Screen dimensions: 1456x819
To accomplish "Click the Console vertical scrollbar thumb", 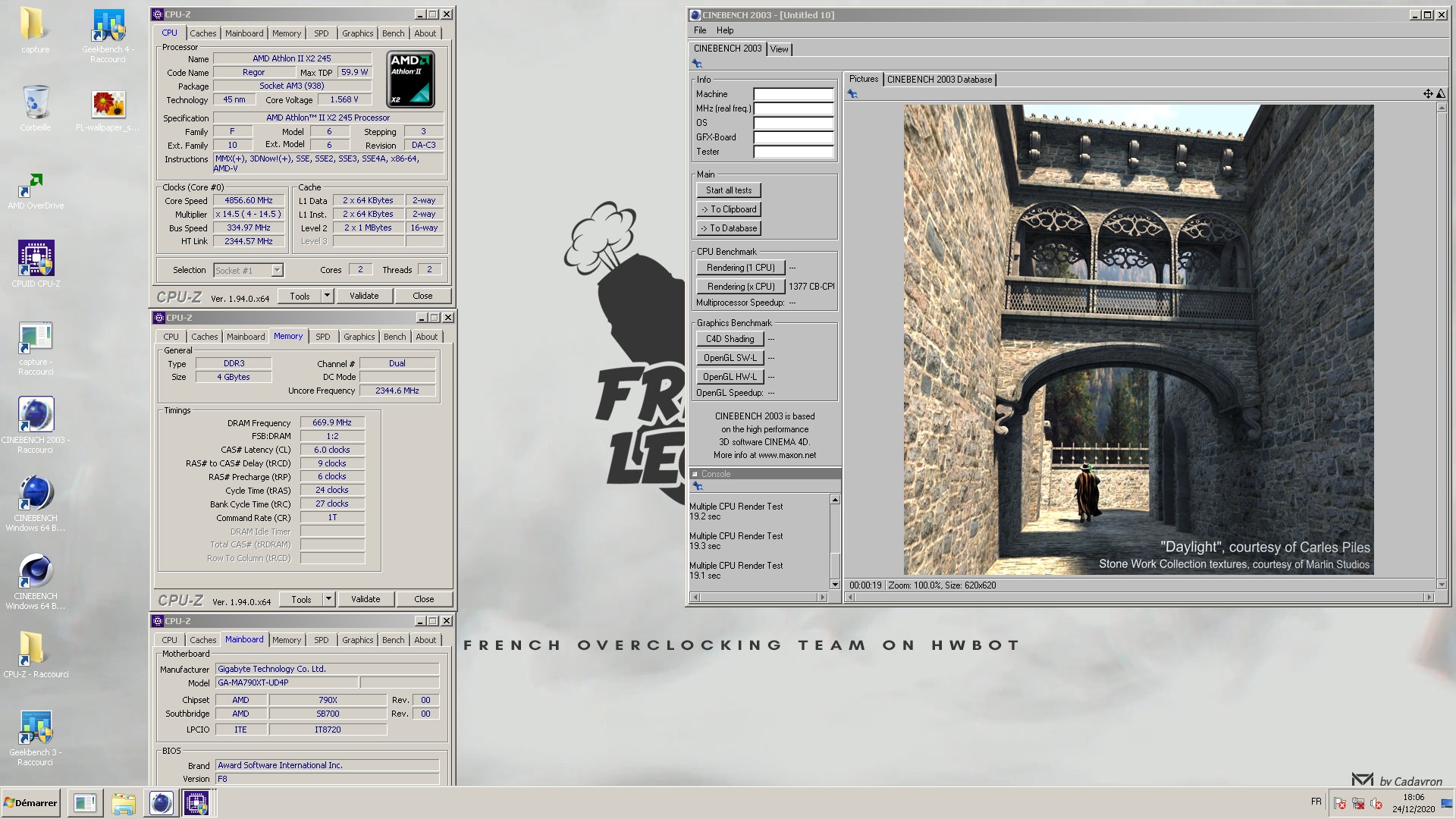I will click(835, 565).
